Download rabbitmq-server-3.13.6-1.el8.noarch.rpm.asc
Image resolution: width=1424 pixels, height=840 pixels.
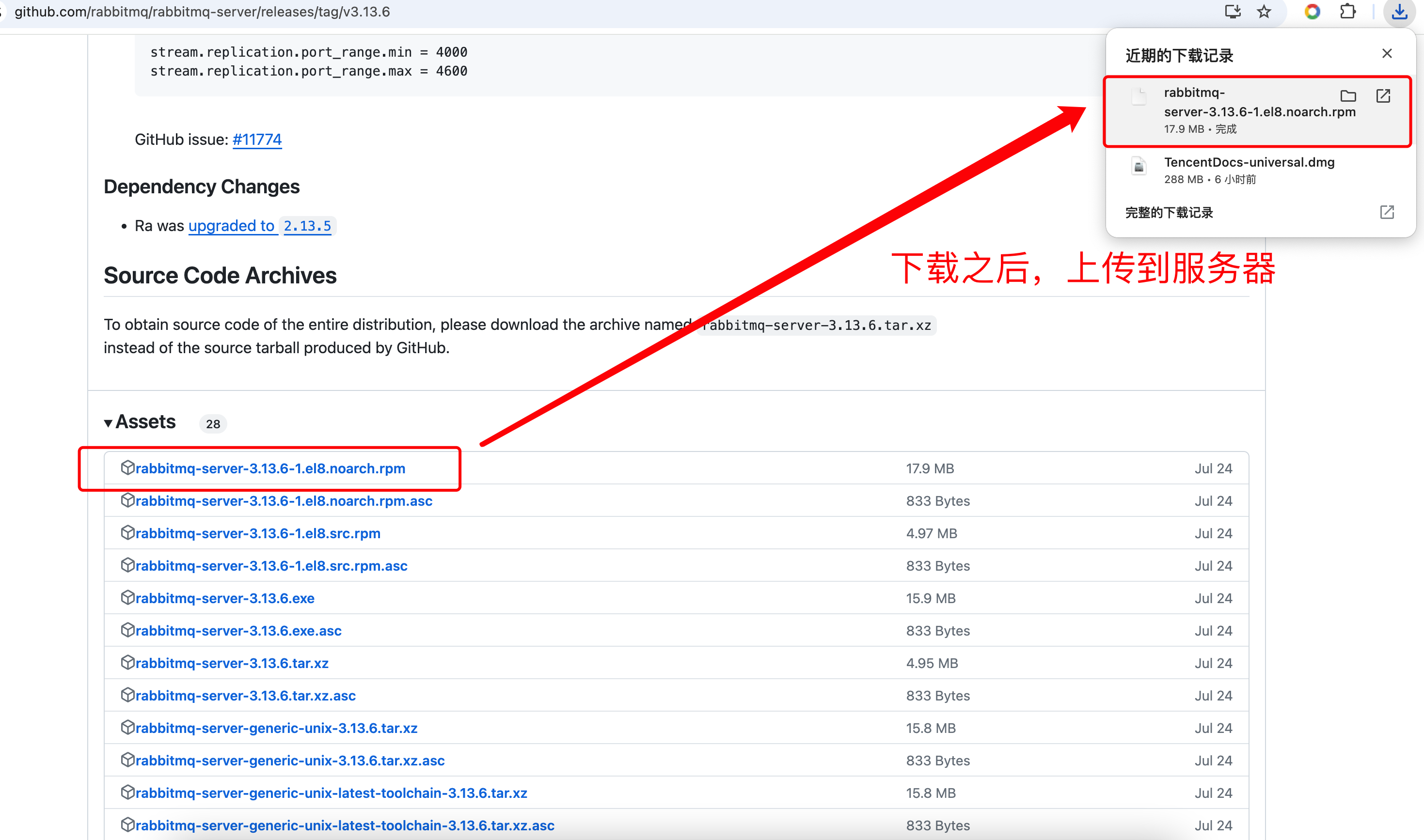point(284,501)
